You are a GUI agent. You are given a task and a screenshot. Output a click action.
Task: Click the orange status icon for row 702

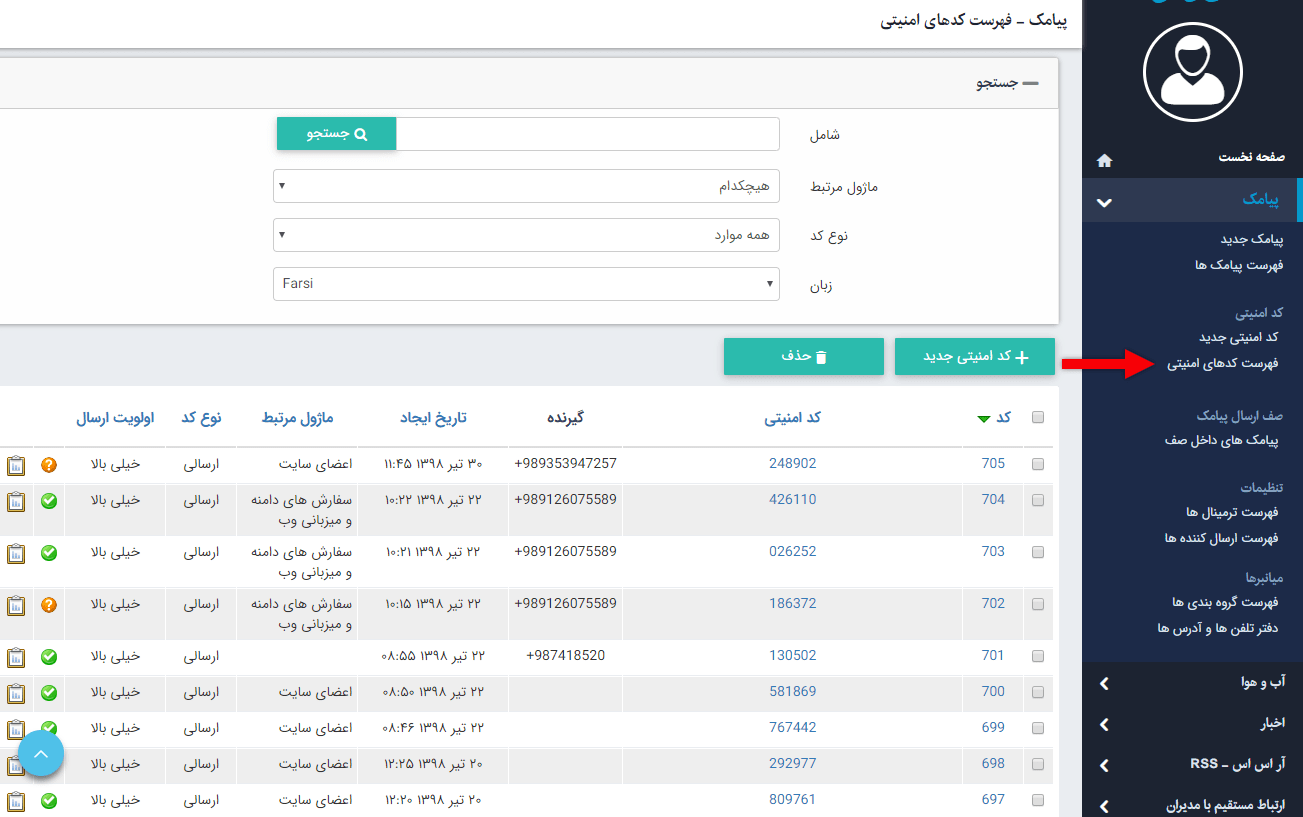[x=49, y=605]
